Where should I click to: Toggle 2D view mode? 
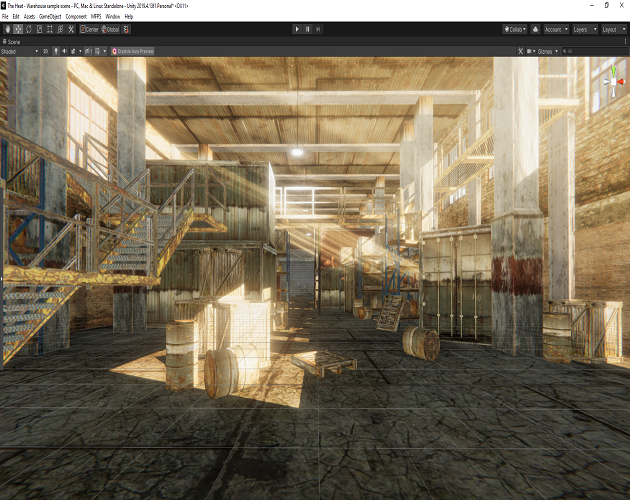point(45,50)
